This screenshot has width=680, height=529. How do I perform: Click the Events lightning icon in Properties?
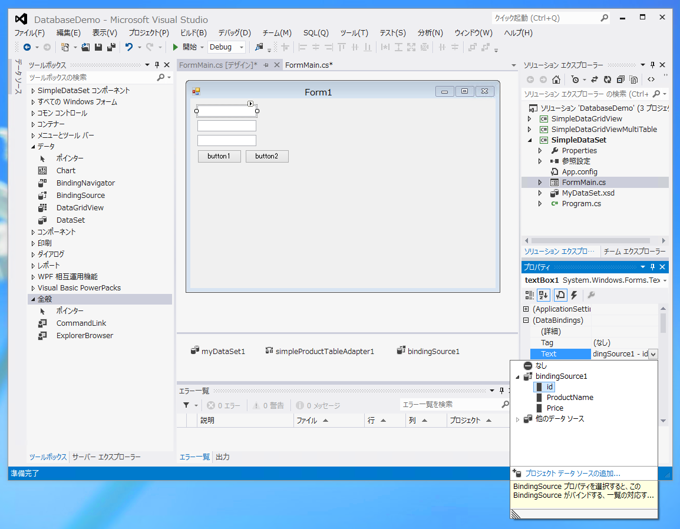point(574,295)
